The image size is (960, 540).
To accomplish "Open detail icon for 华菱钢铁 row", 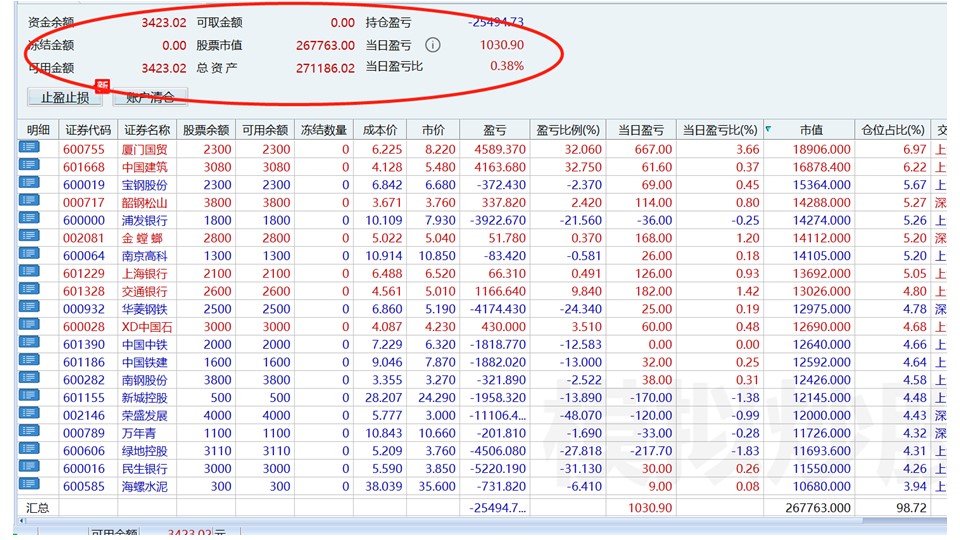I will tap(29, 307).
